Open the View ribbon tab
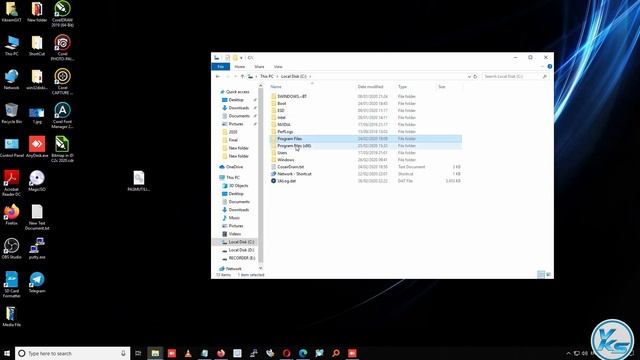The image size is (640, 360). (278, 67)
